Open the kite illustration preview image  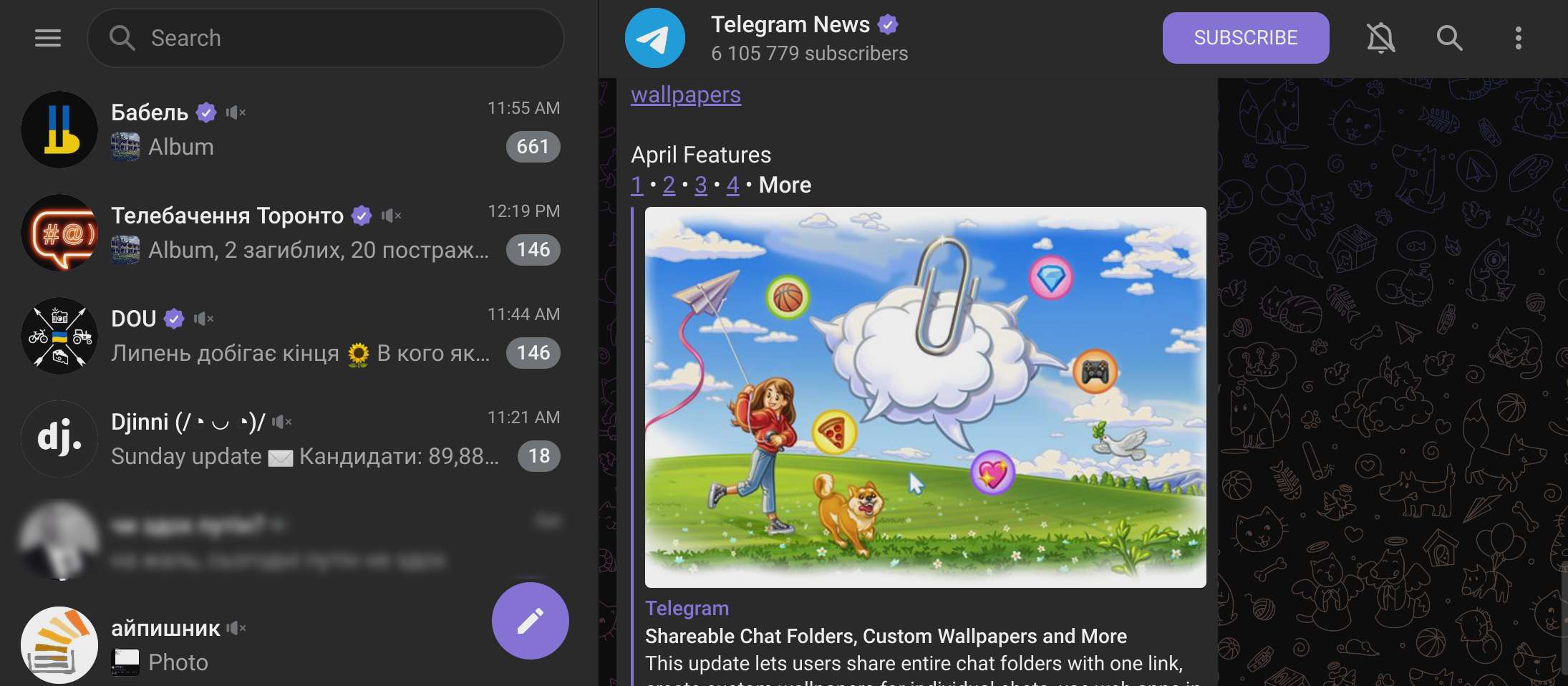(925, 397)
